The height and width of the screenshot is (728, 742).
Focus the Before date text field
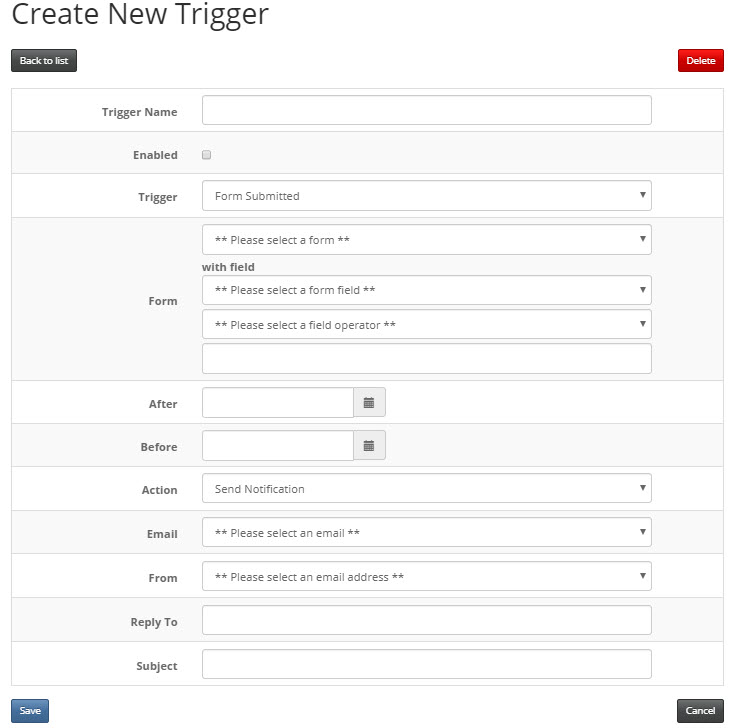pos(278,445)
